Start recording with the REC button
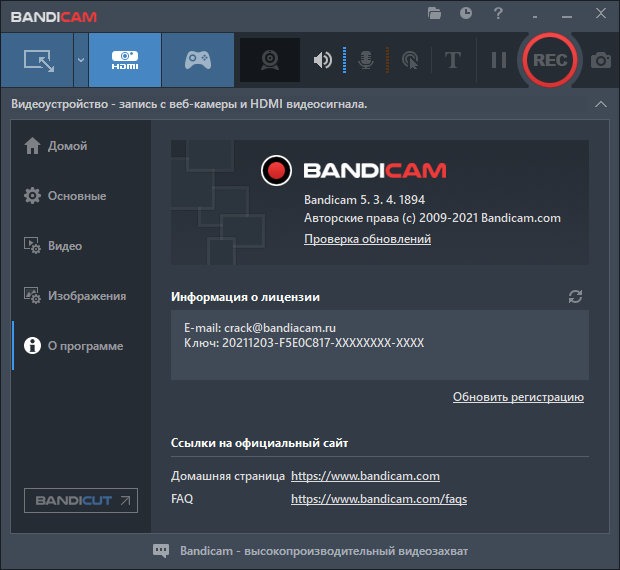The image size is (620, 570). 549,60
